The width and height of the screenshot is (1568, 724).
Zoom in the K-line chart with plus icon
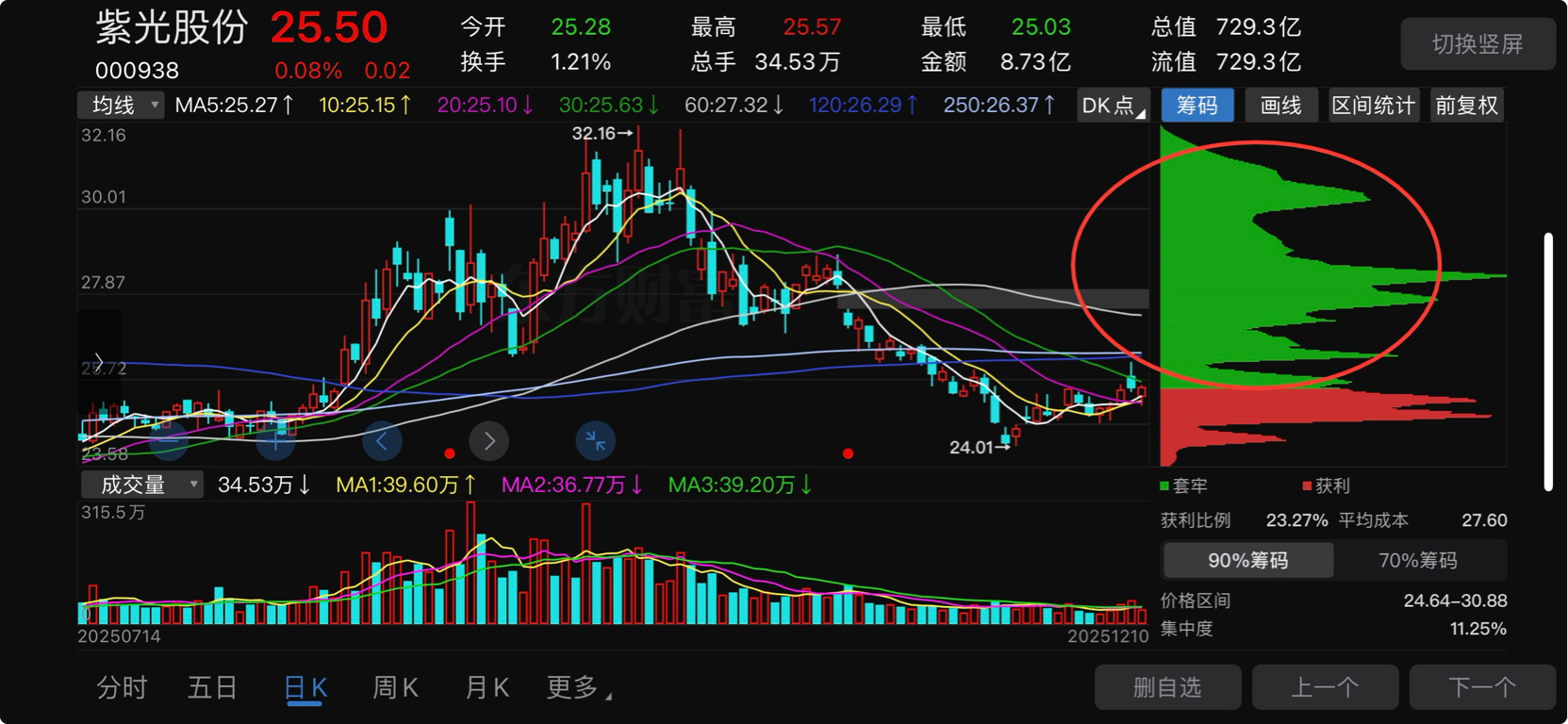(x=276, y=439)
